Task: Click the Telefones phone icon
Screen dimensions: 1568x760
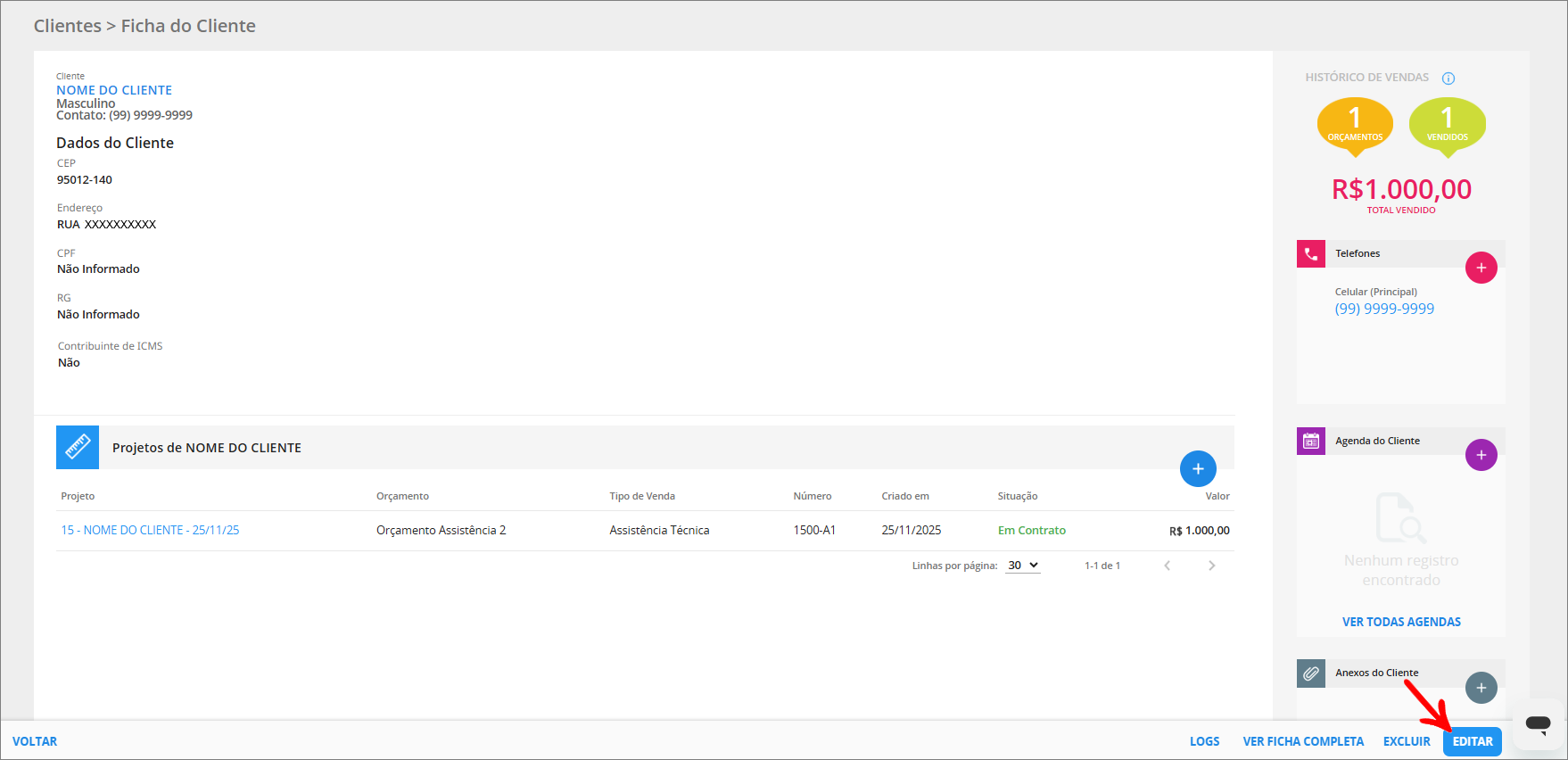Action: [x=1311, y=253]
